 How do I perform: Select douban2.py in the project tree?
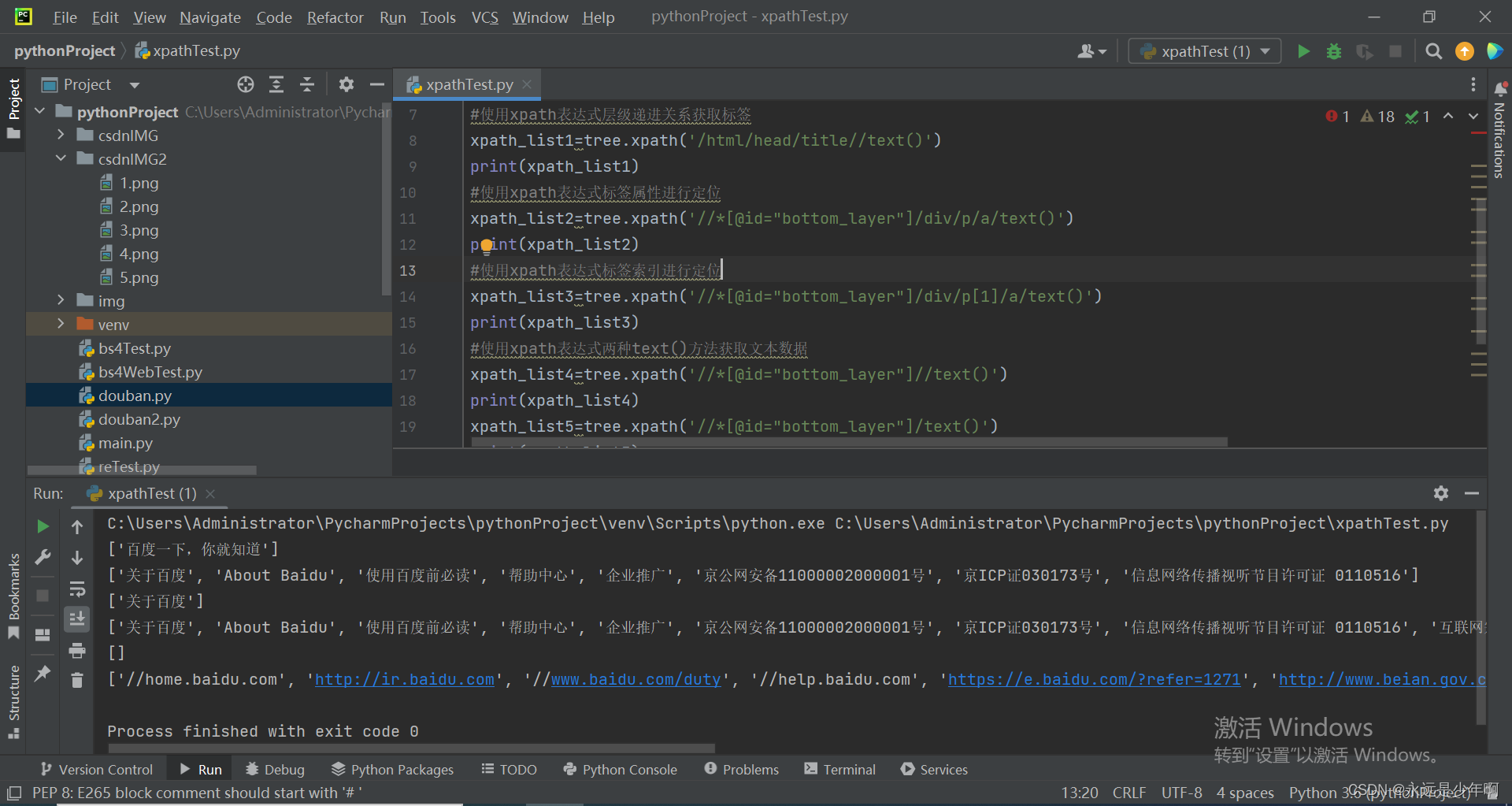point(139,419)
